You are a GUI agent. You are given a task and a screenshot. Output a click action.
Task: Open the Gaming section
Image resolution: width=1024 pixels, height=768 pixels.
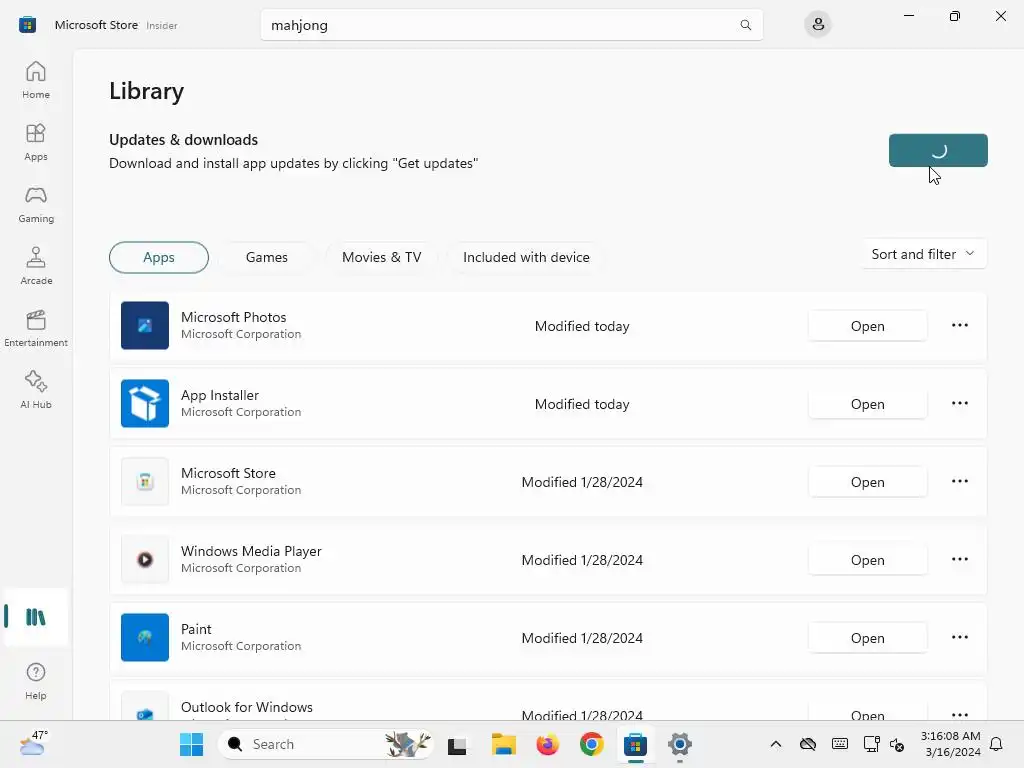click(36, 204)
